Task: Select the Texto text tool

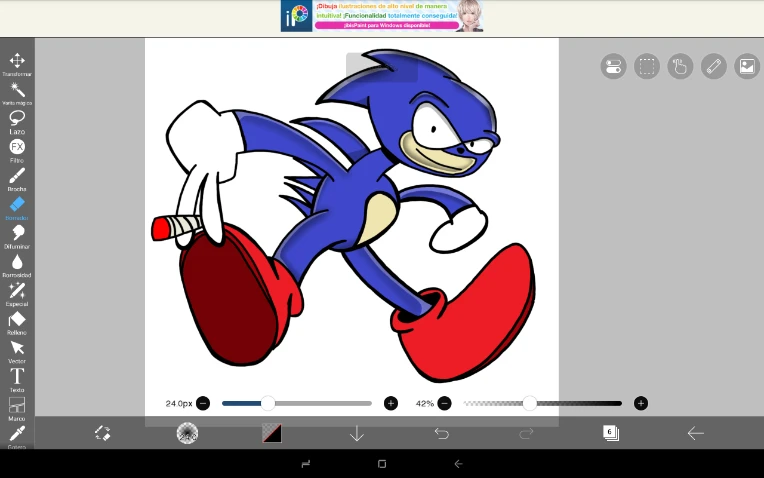Action: tap(17, 381)
